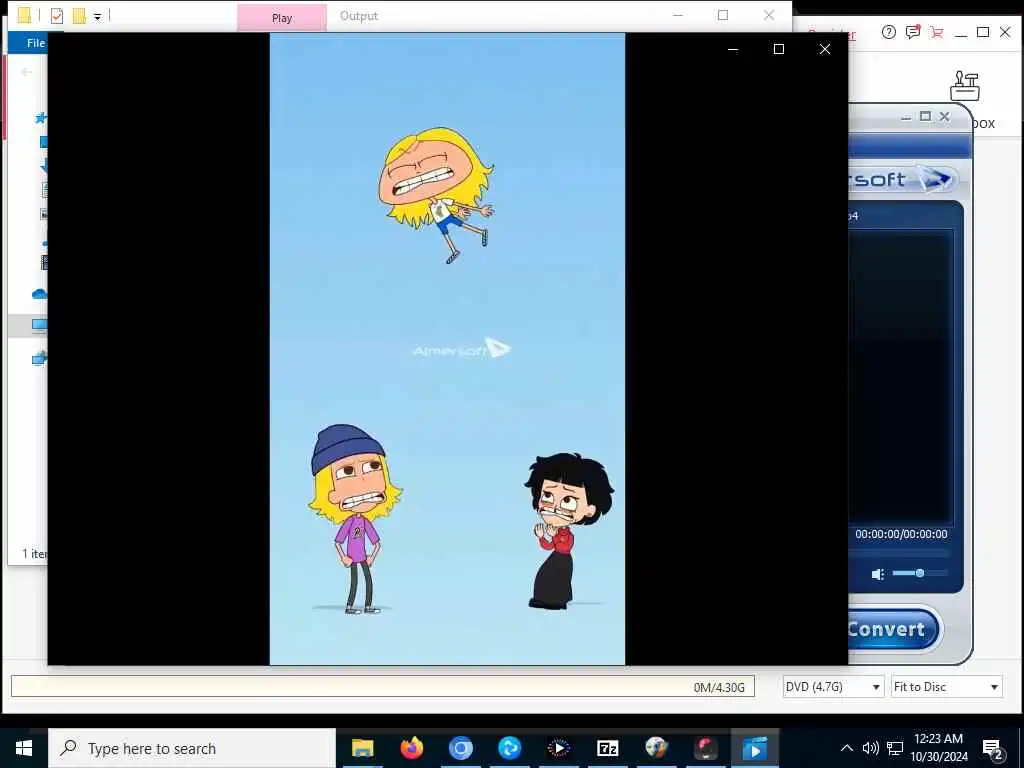
Task: Click the Properties checkmark icon in quick access toolbar
Action: click(57, 16)
